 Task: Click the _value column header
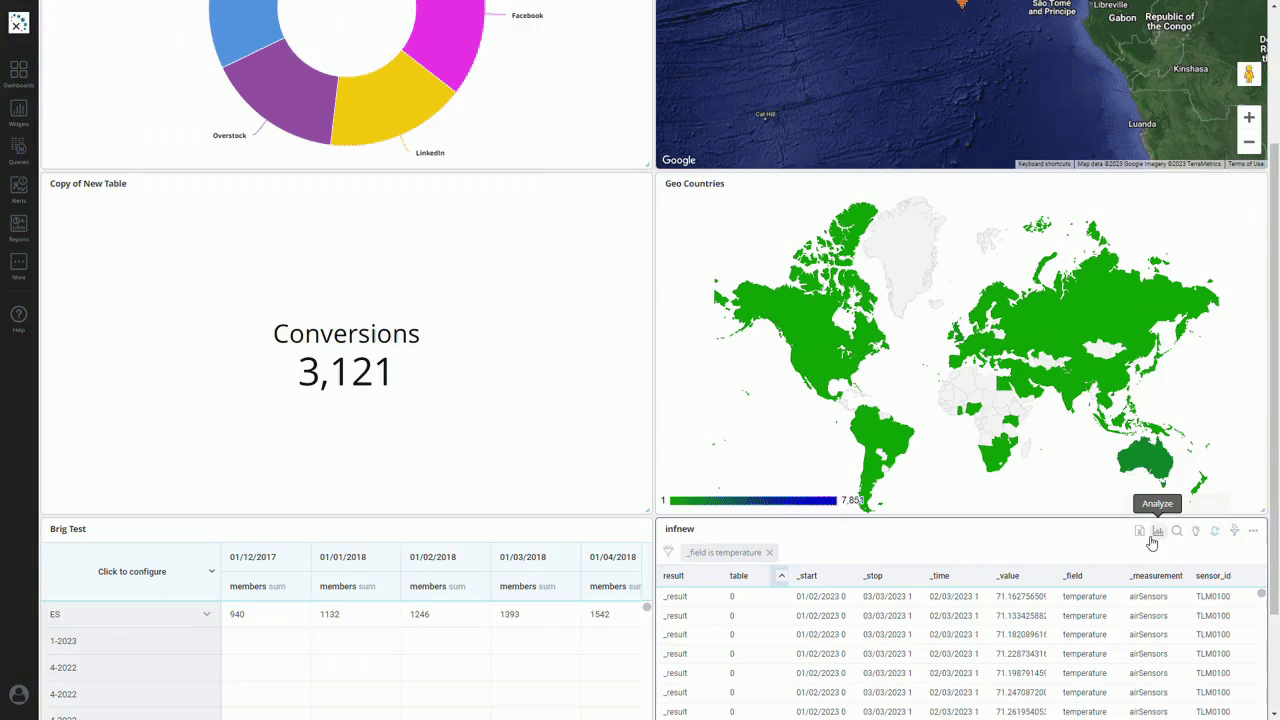tap(1007, 576)
